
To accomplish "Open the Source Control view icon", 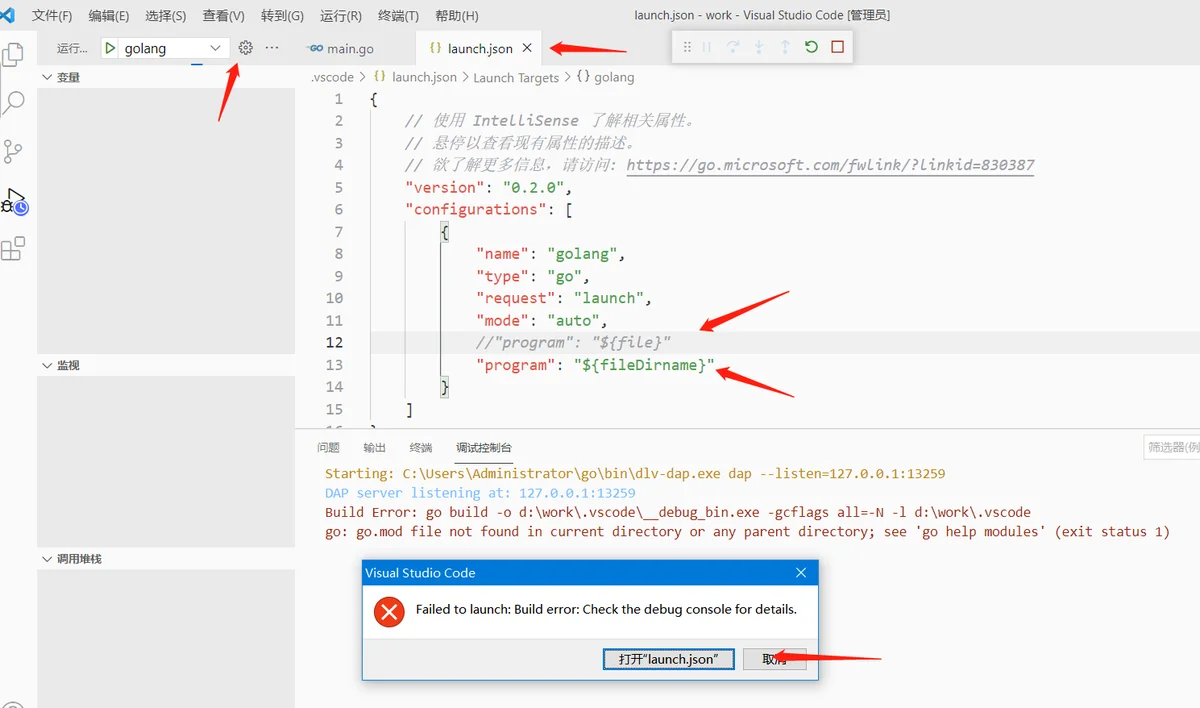I will [x=13, y=151].
